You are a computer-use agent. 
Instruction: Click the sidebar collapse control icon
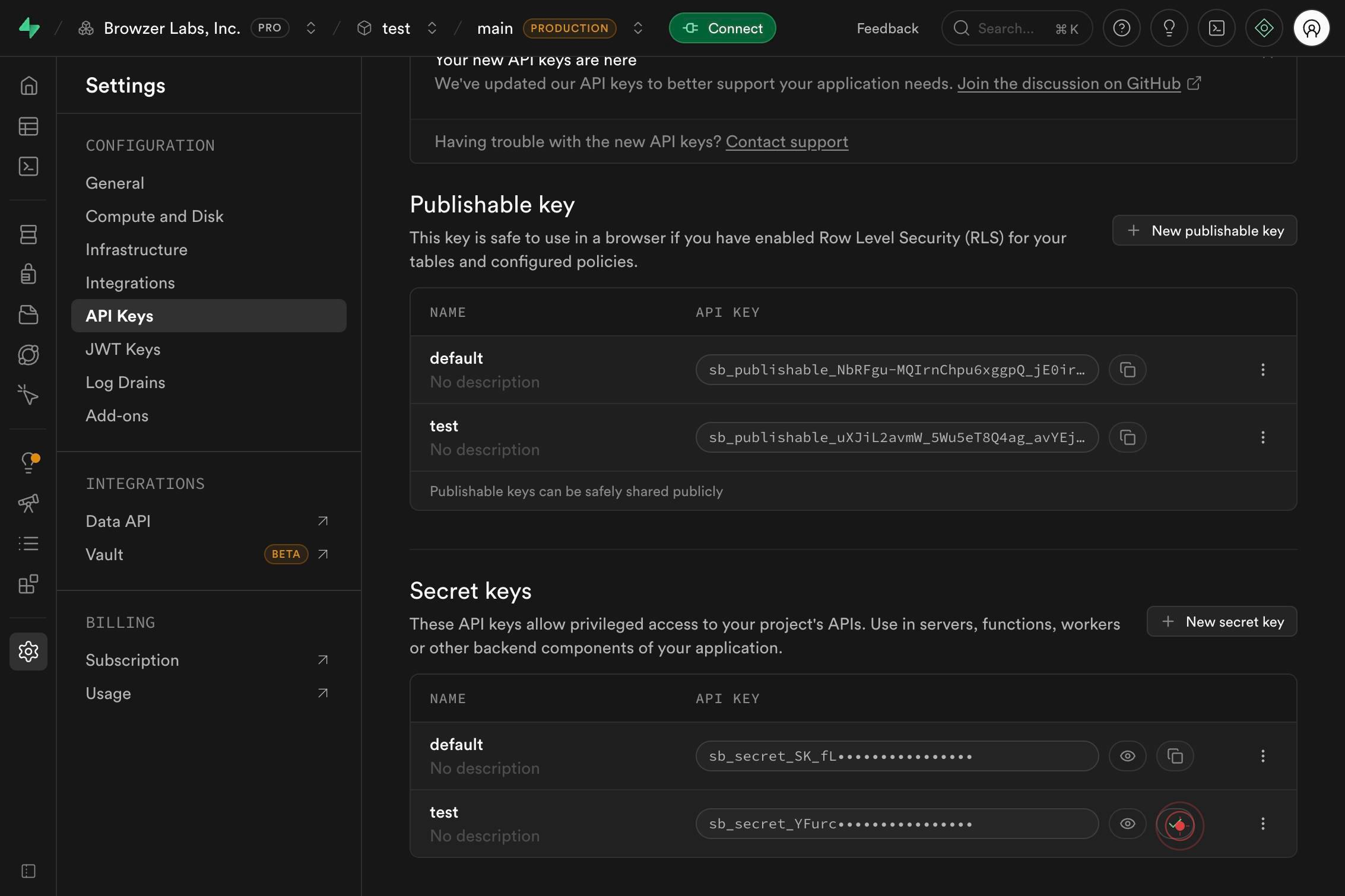(28, 871)
